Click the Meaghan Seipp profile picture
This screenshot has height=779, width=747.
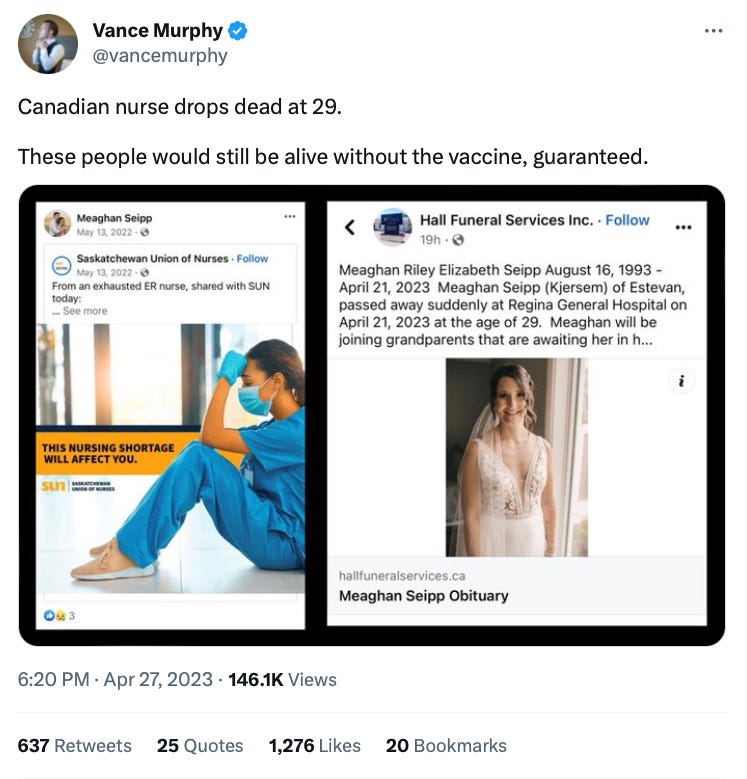pos(58,223)
